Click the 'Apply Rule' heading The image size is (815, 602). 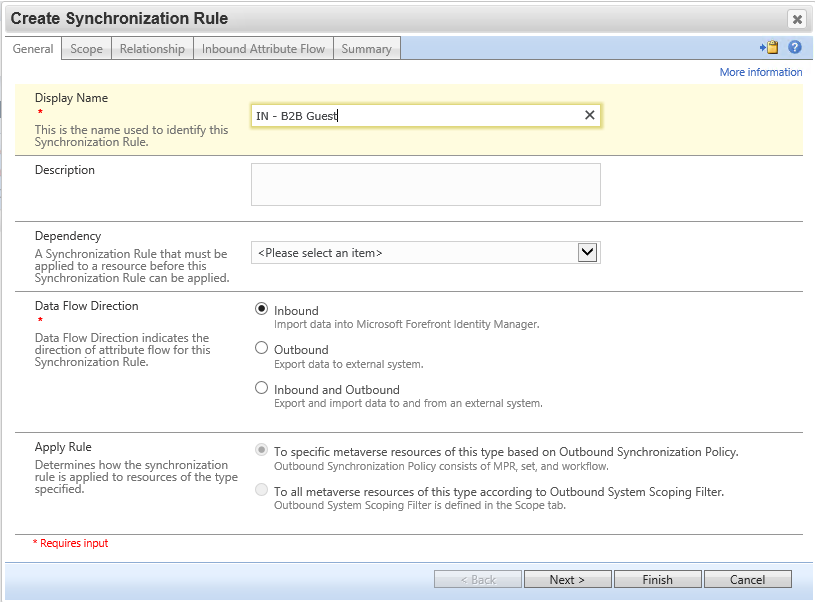pyautogui.click(x=63, y=447)
